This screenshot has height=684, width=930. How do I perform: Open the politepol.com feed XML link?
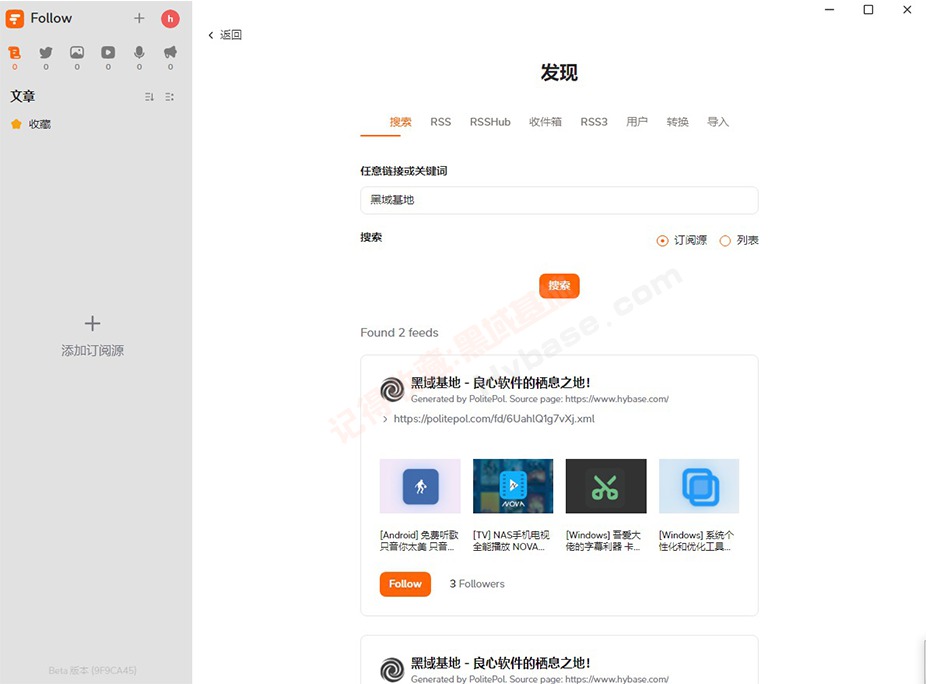494,419
